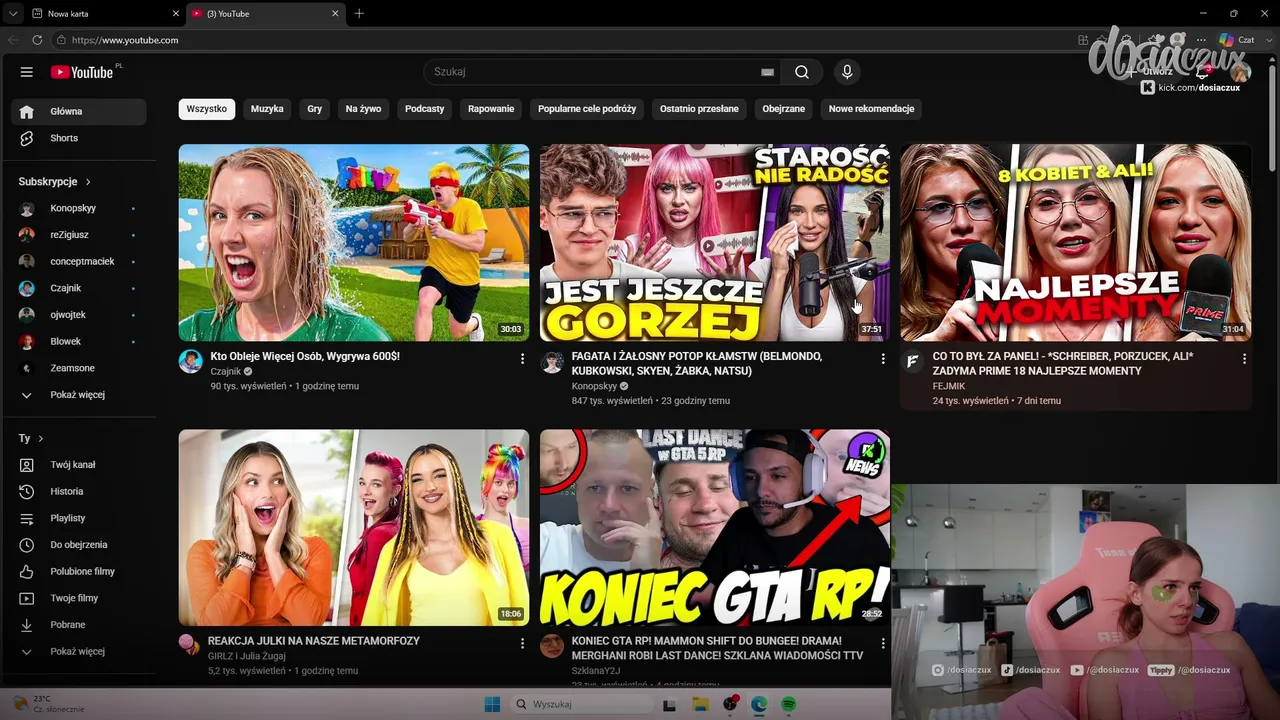This screenshot has width=1280, height=720.
Task: Click the magnifier search button
Action: click(802, 72)
